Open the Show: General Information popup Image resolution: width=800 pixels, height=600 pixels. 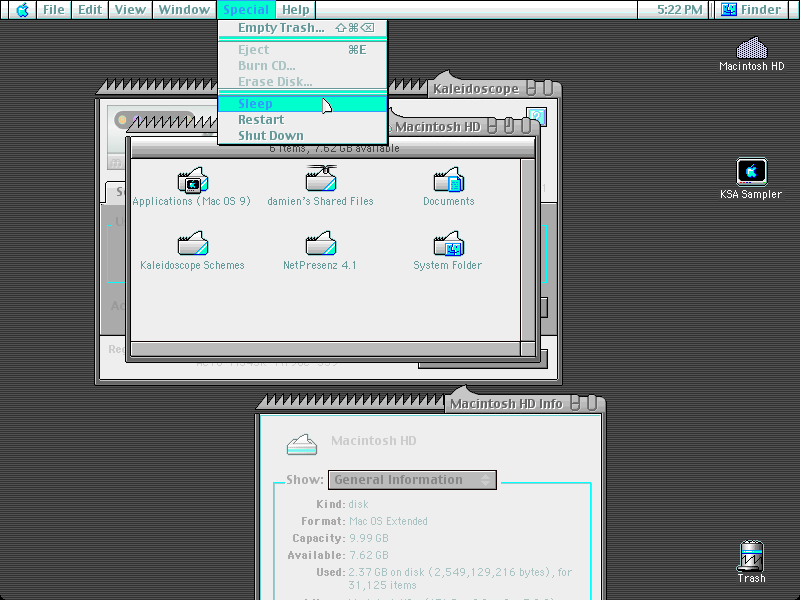(x=412, y=480)
